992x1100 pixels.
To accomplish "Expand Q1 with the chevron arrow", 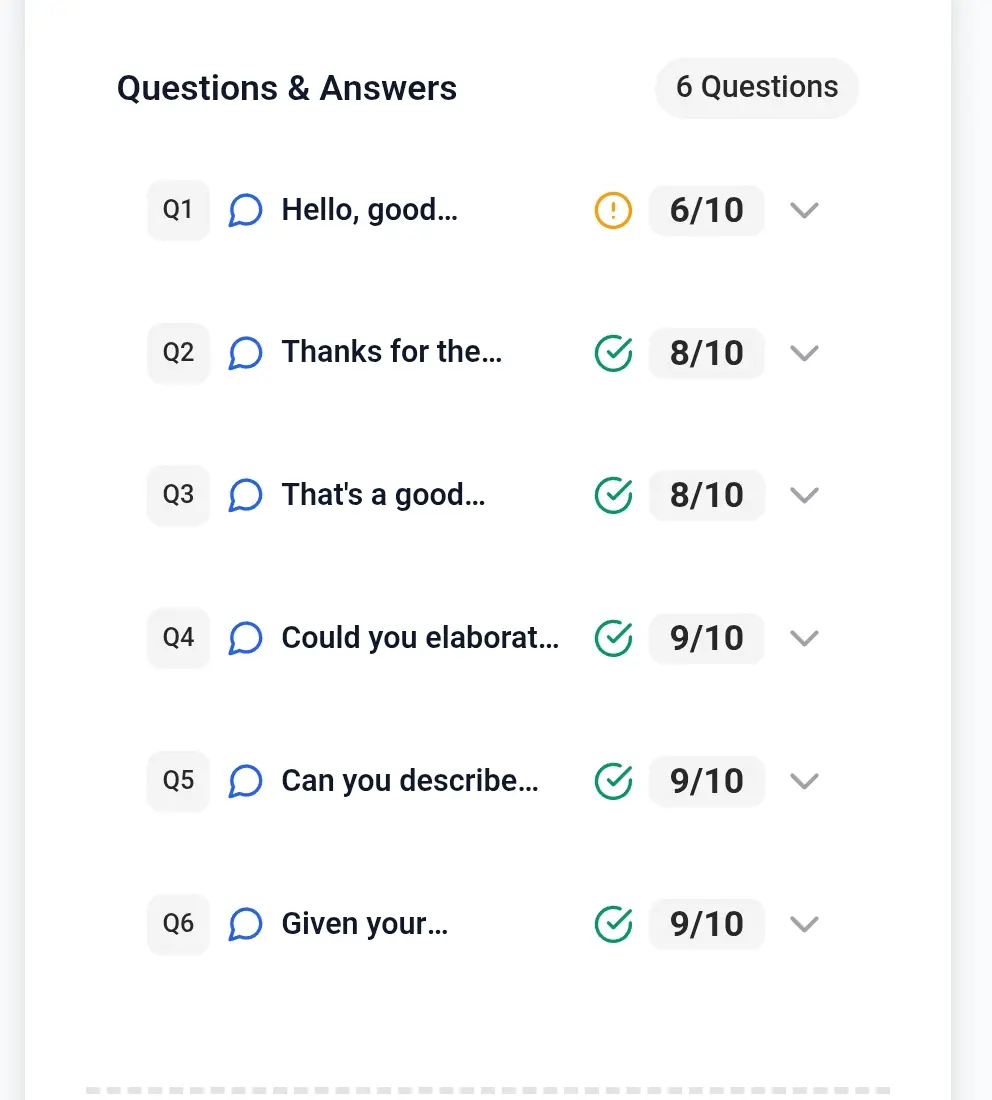I will pyautogui.click(x=804, y=211).
